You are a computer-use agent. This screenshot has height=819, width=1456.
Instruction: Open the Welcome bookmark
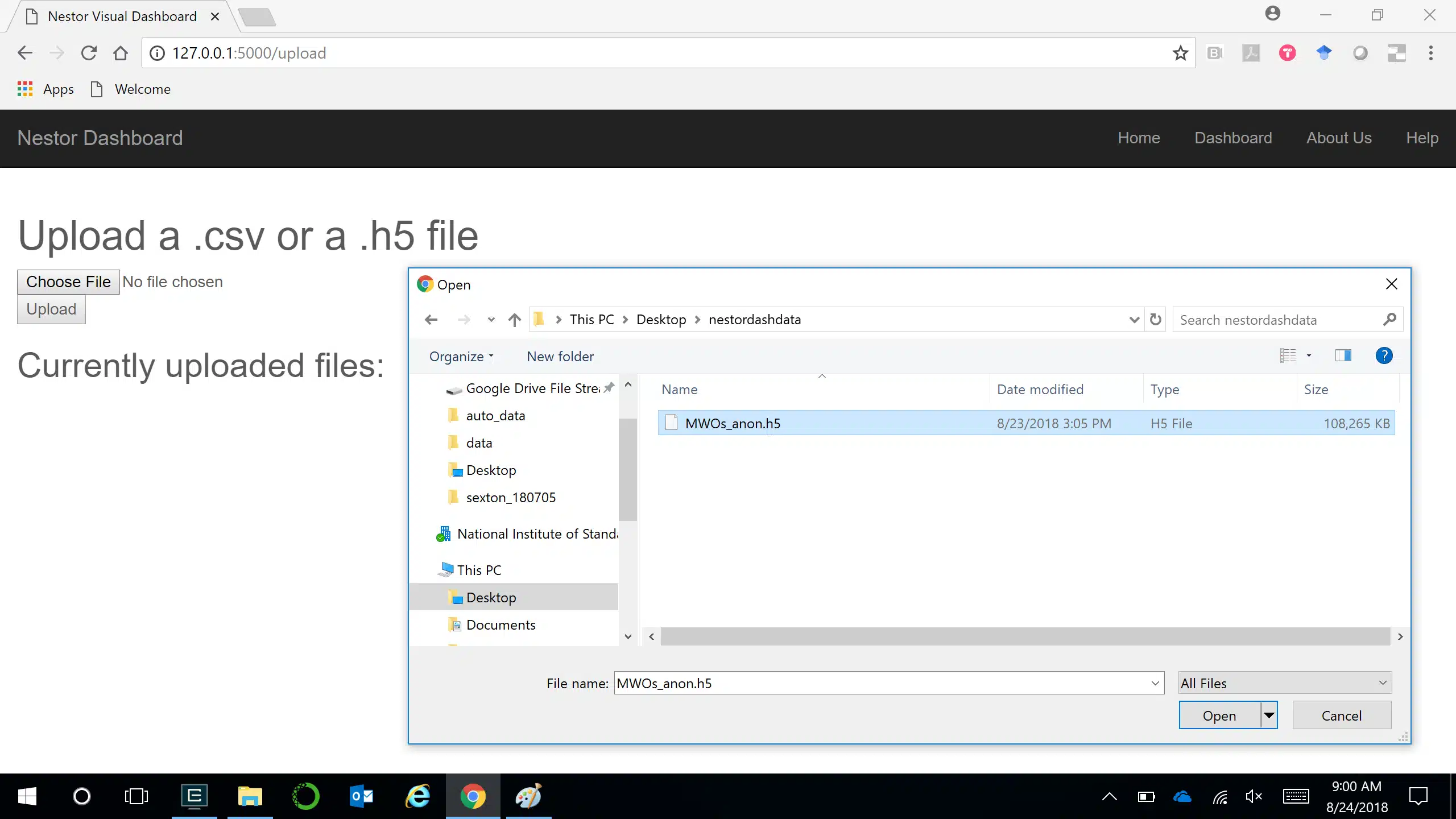[131, 89]
